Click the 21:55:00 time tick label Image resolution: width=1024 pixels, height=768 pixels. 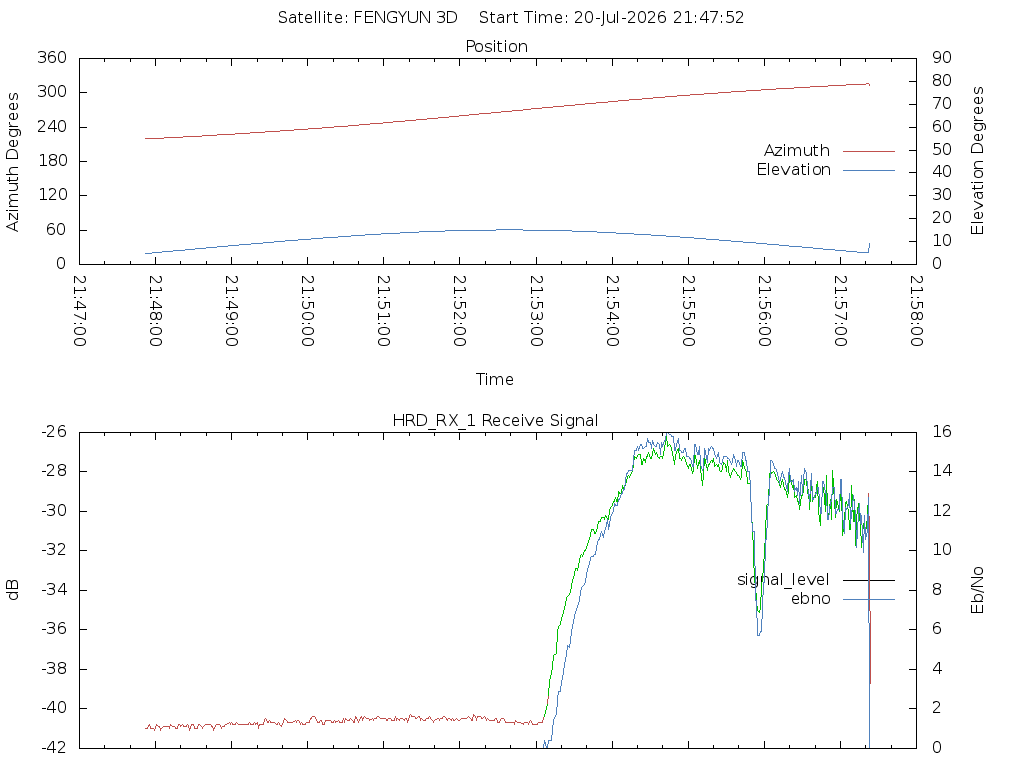[x=688, y=311]
